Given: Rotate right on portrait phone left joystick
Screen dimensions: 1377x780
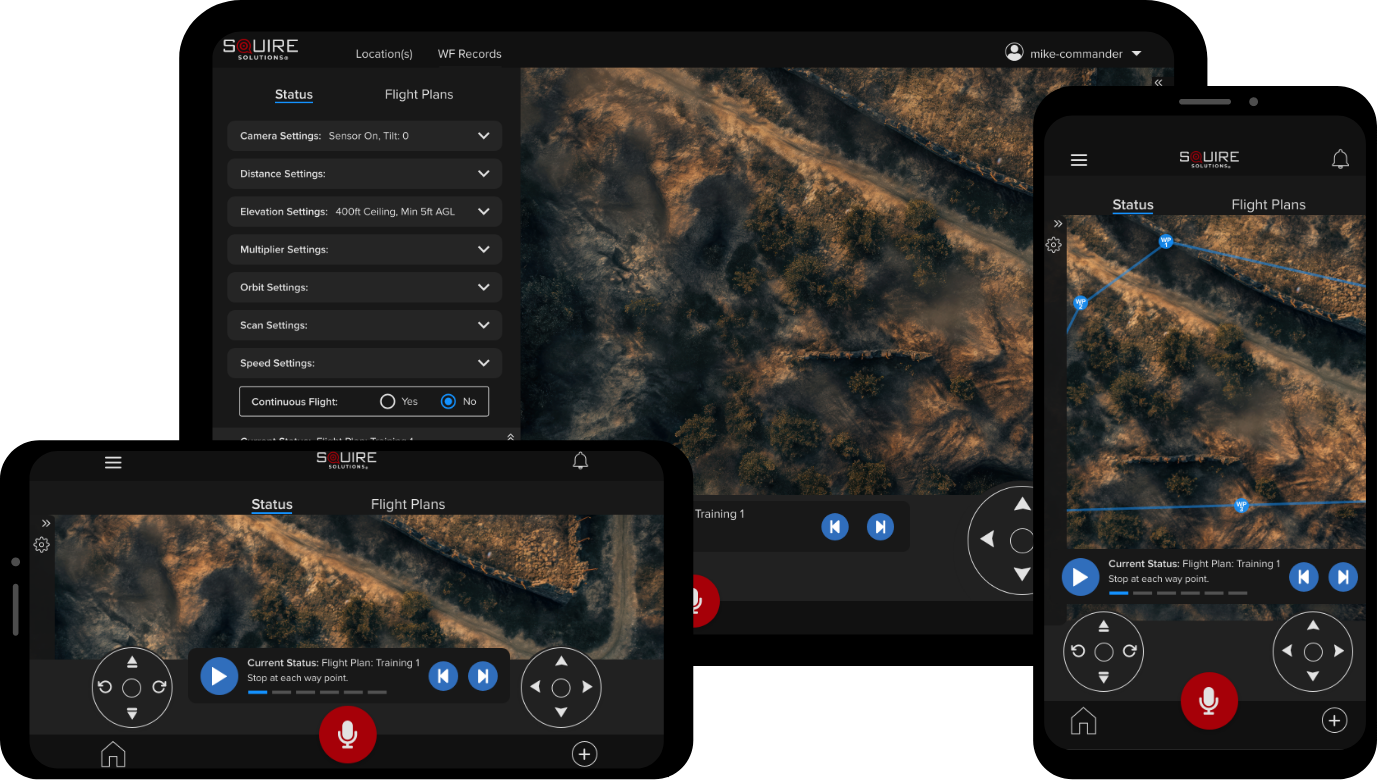Looking at the screenshot, I should coord(1130,651).
